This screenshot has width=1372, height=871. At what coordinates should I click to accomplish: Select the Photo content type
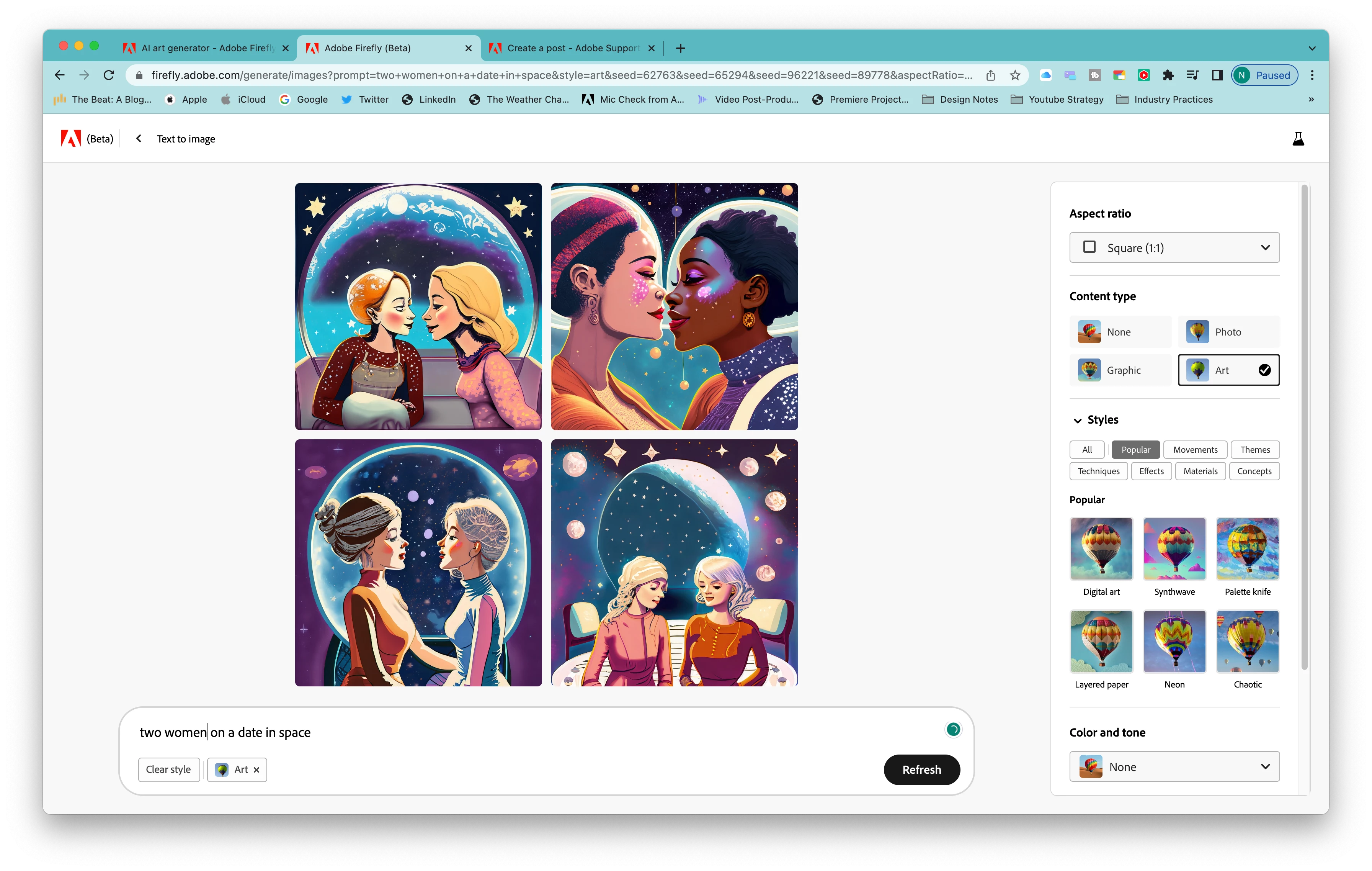[1228, 332]
